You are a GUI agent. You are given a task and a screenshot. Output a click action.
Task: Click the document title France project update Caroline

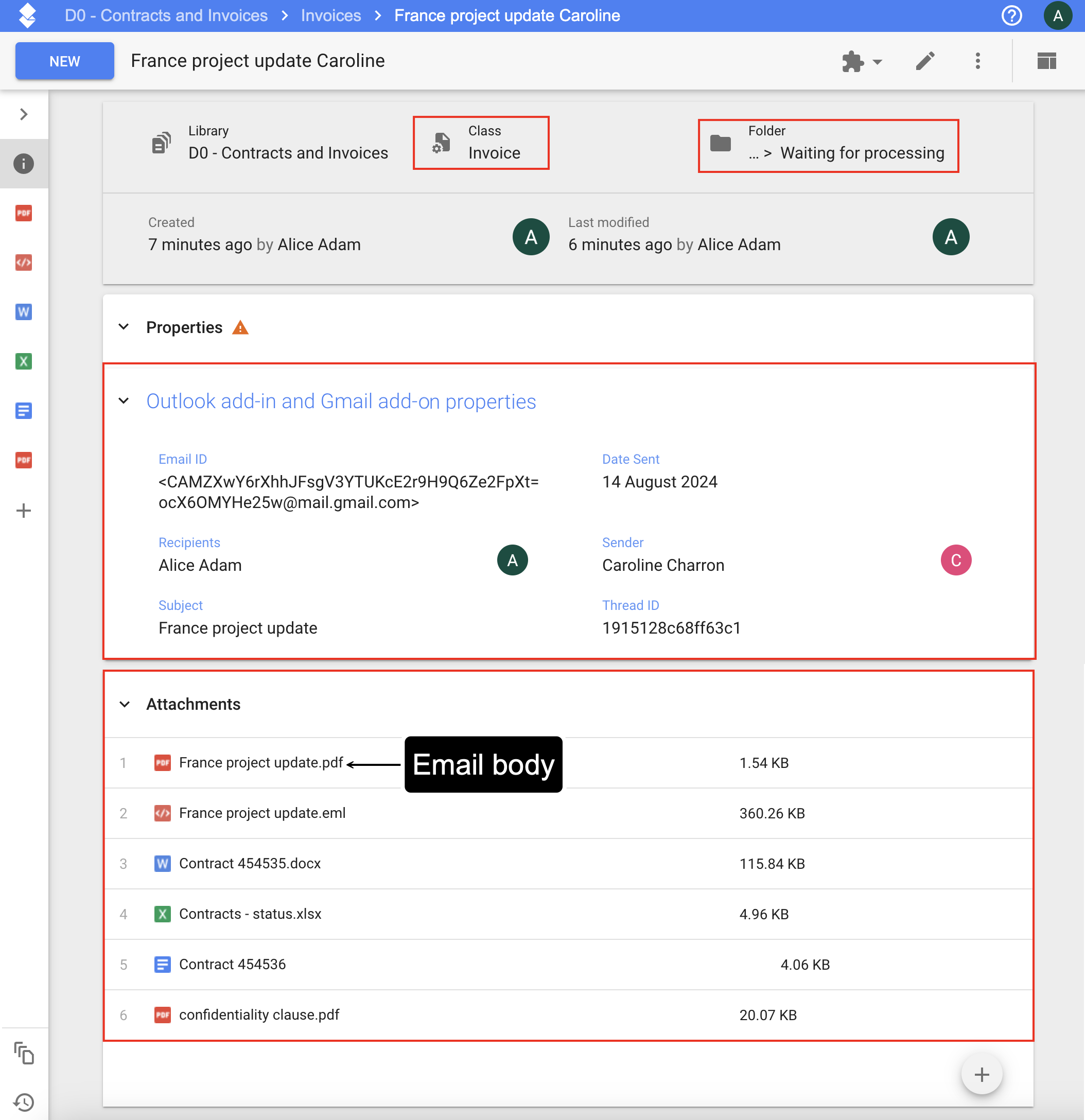click(x=258, y=61)
